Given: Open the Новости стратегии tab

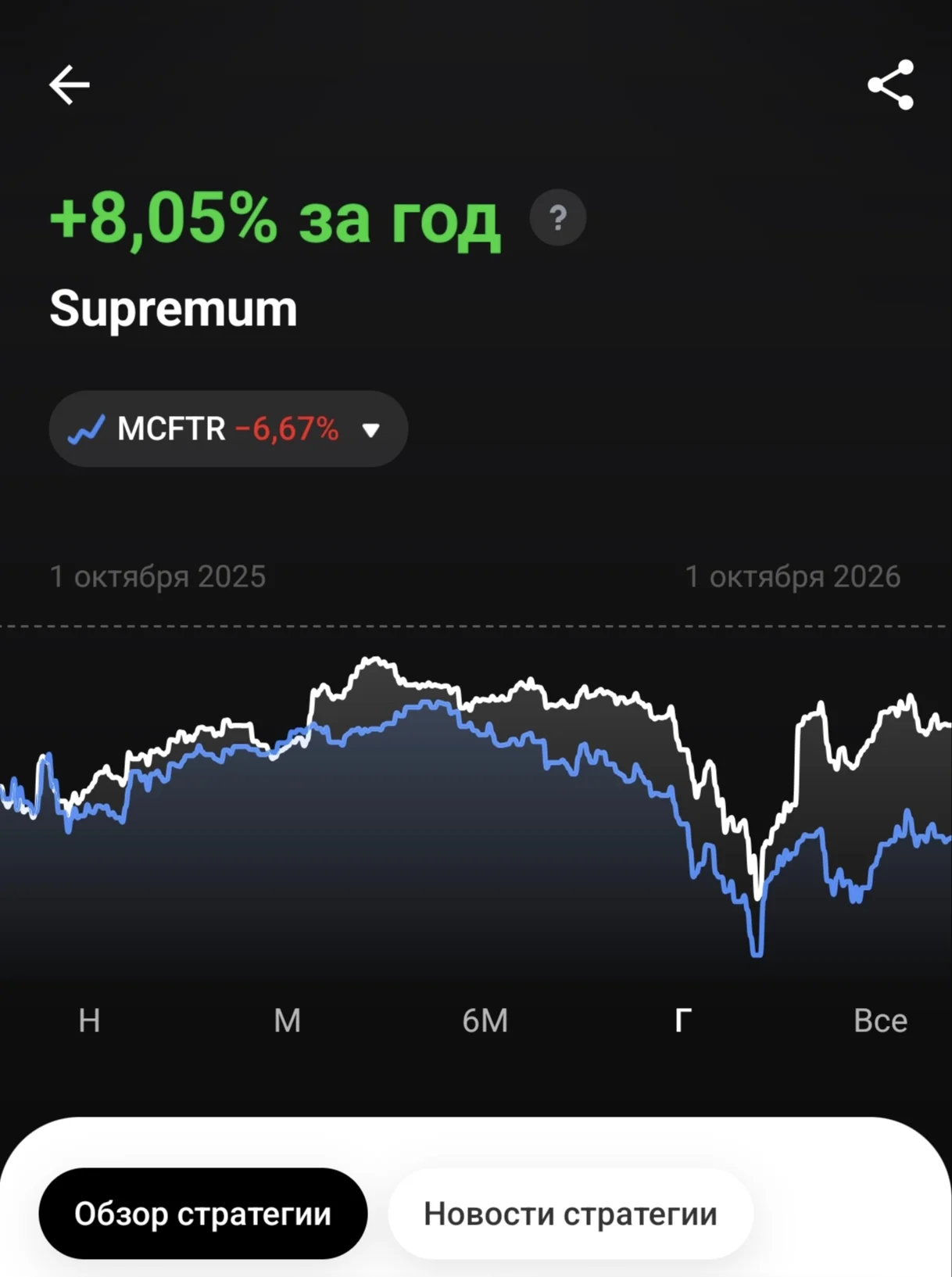Looking at the screenshot, I should tap(571, 1214).
